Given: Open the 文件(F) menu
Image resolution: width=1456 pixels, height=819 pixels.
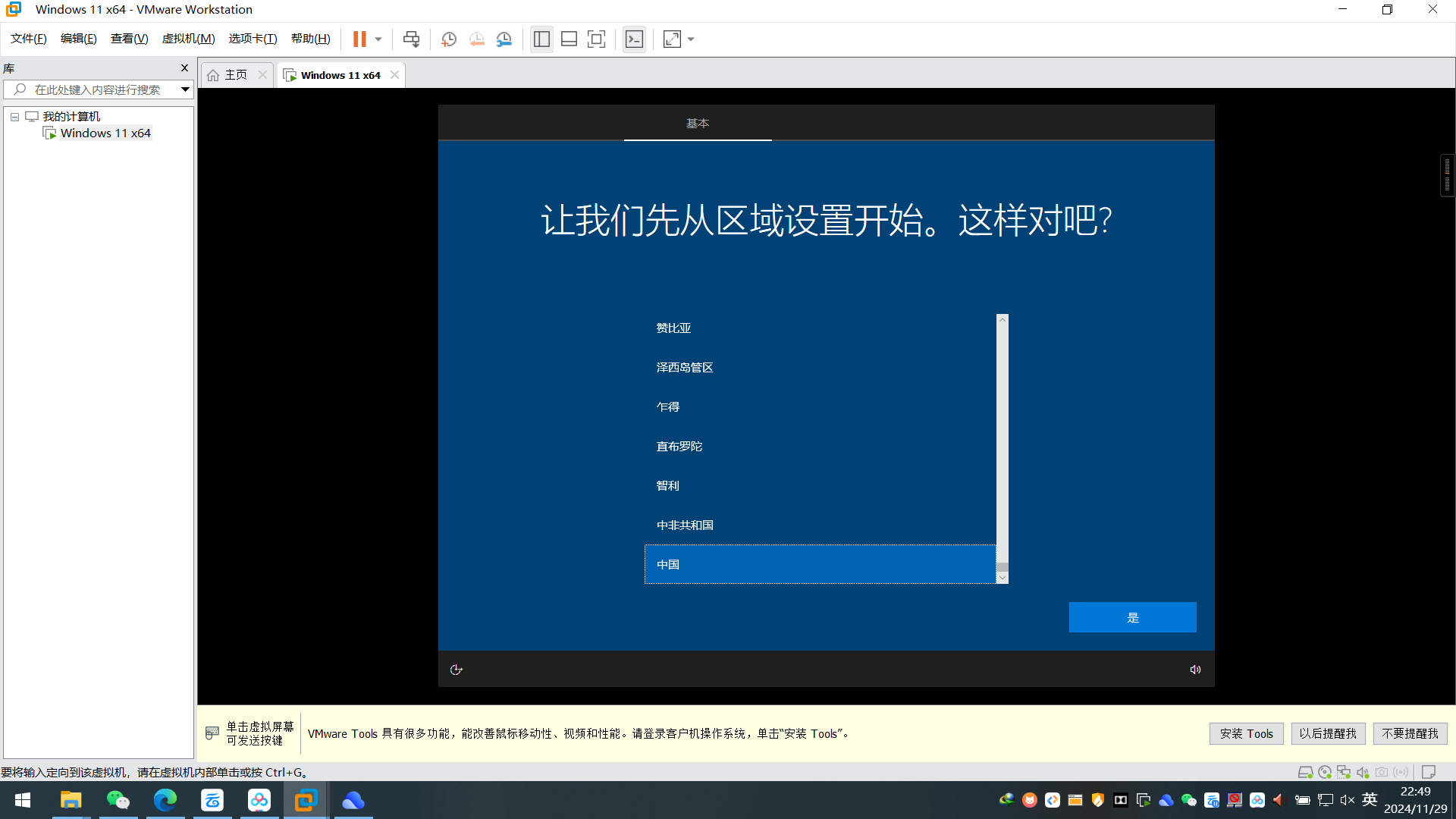Looking at the screenshot, I should (29, 39).
